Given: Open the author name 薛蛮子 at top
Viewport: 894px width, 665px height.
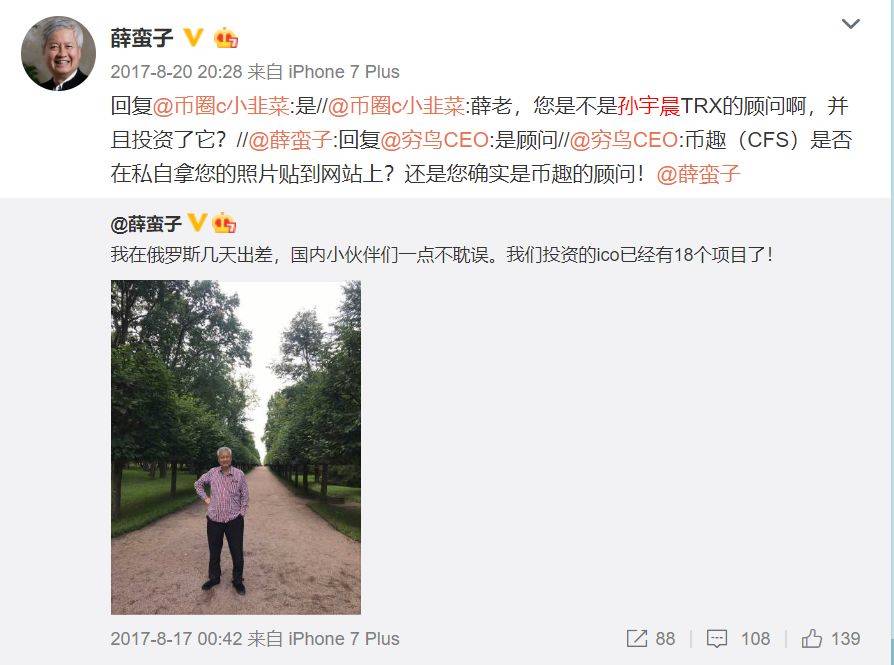Looking at the screenshot, I should [x=142, y=38].
